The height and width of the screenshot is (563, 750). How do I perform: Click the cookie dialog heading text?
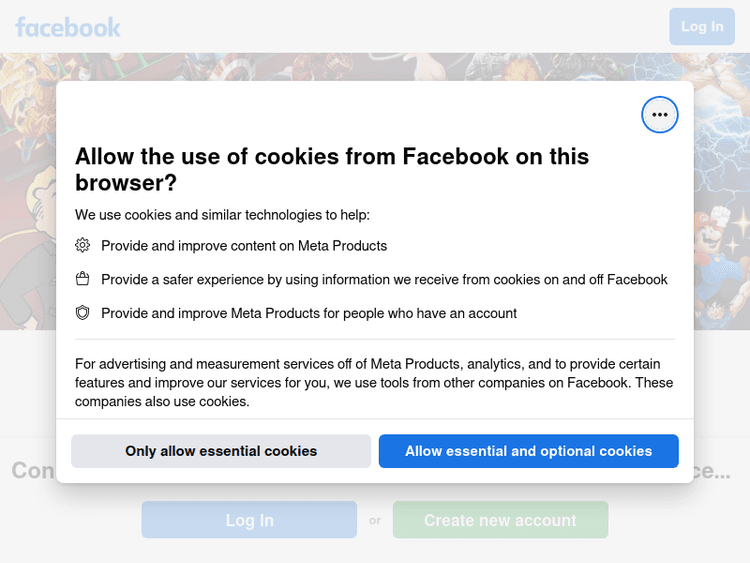coord(332,169)
